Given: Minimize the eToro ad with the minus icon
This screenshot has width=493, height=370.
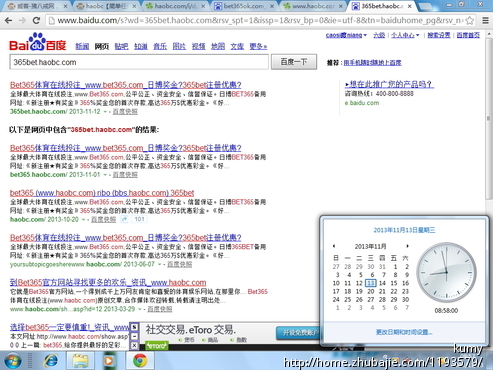Looking at the screenshot, I should [x=134, y=336].
